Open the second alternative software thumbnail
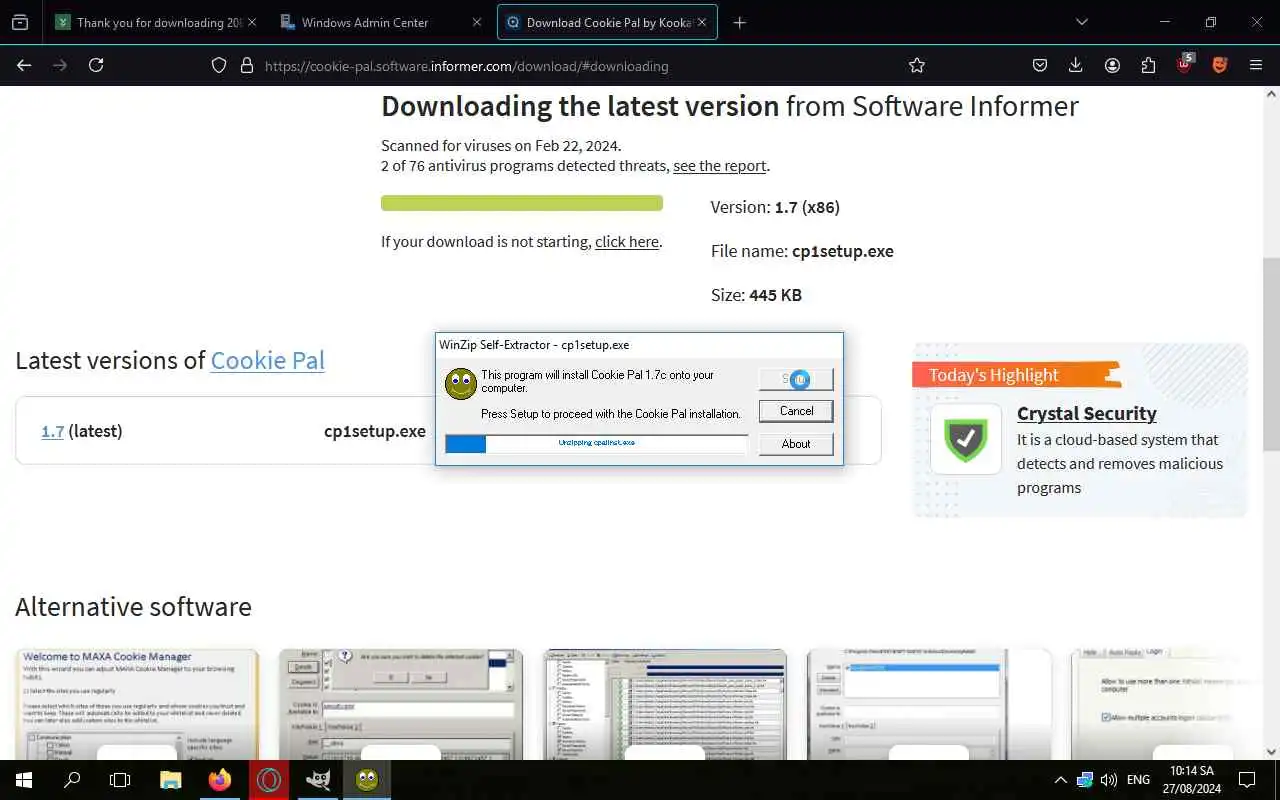 (x=401, y=705)
